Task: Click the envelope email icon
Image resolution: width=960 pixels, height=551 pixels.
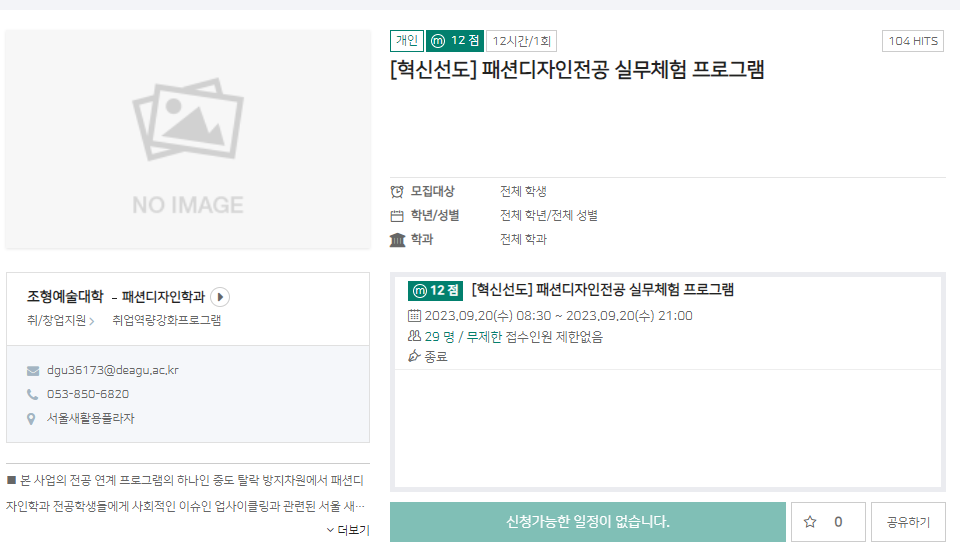Action: tap(33, 371)
